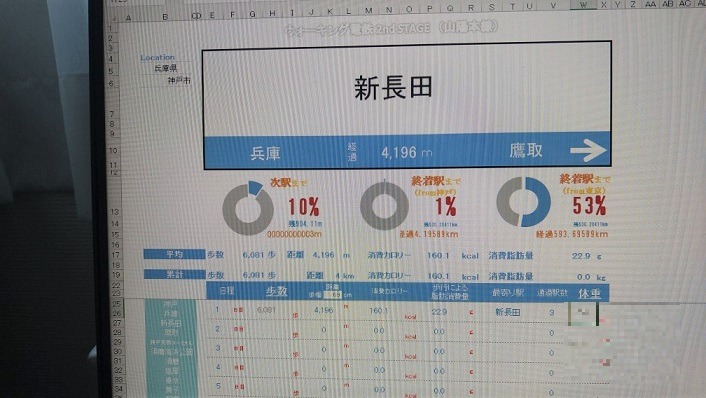Select column B header
This screenshot has height=398, width=706.
pos(165,17)
